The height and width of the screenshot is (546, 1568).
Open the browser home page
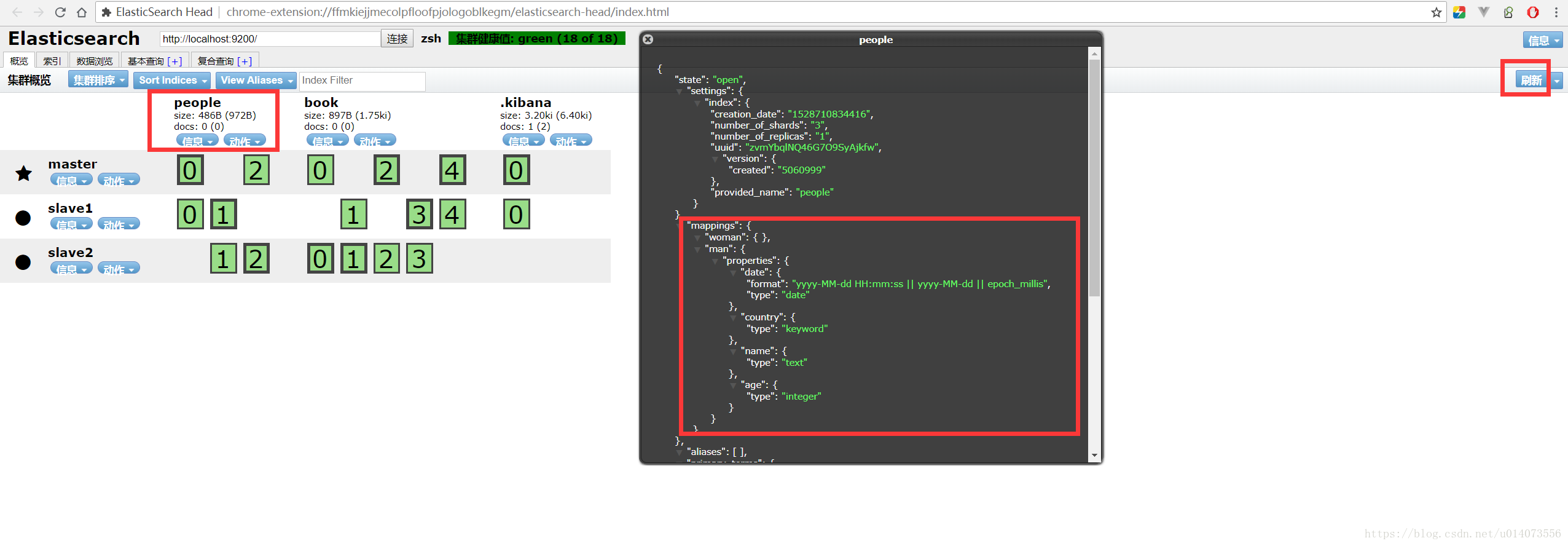click(x=82, y=12)
